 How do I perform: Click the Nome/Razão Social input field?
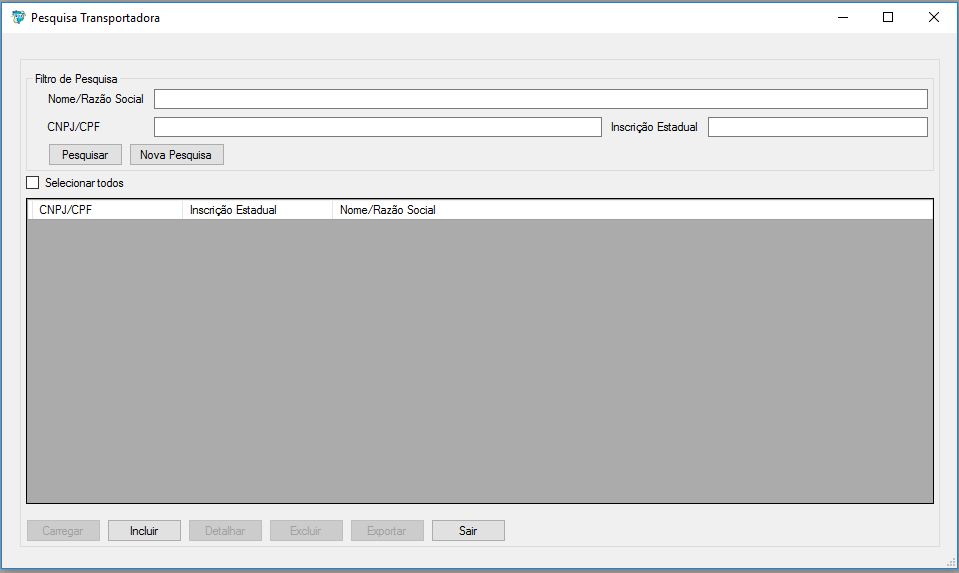(x=541, y=99)
